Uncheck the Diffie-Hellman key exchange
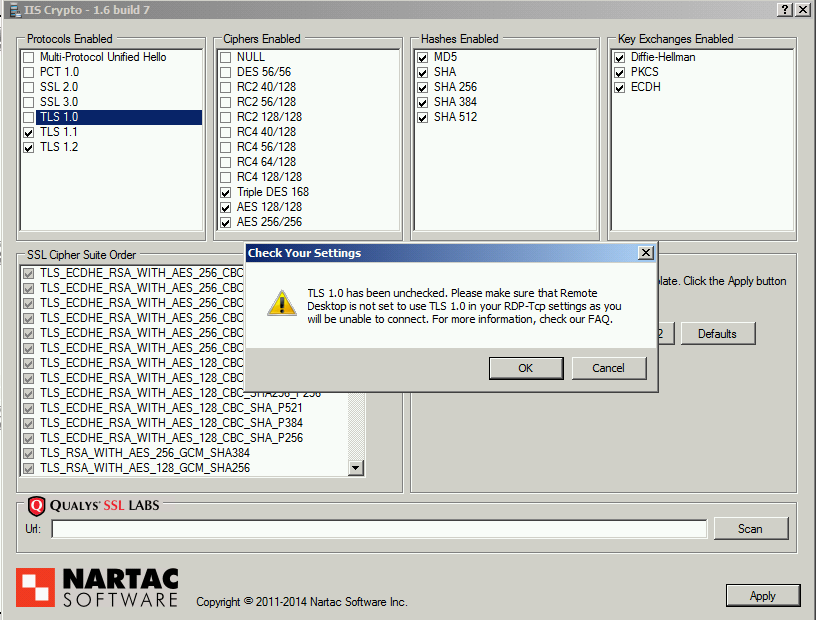Image resolution: width=816 pixels, height=620 pixels. click(619, 57)
